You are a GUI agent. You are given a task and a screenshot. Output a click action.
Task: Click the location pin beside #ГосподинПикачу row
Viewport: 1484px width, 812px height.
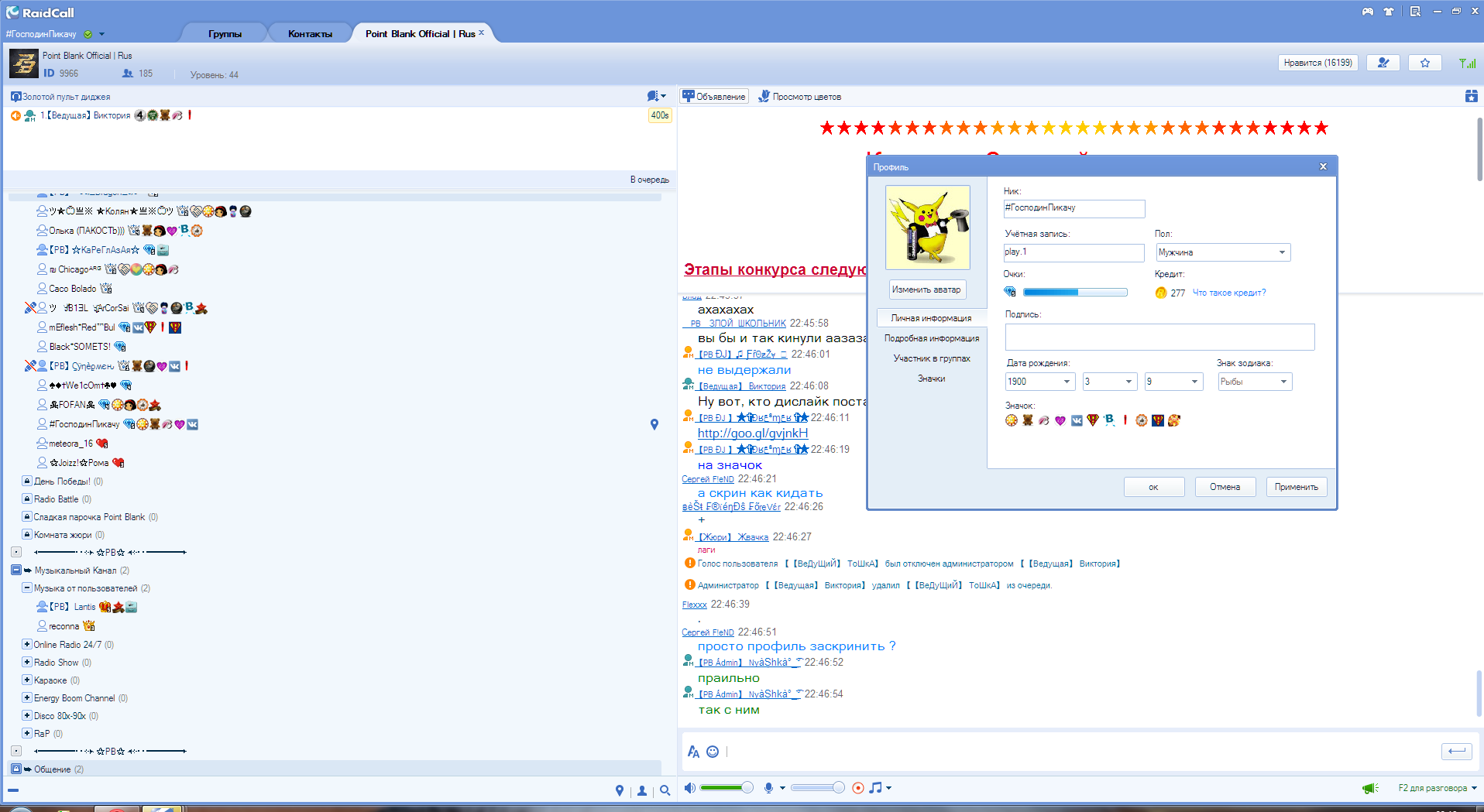point(654,424)
